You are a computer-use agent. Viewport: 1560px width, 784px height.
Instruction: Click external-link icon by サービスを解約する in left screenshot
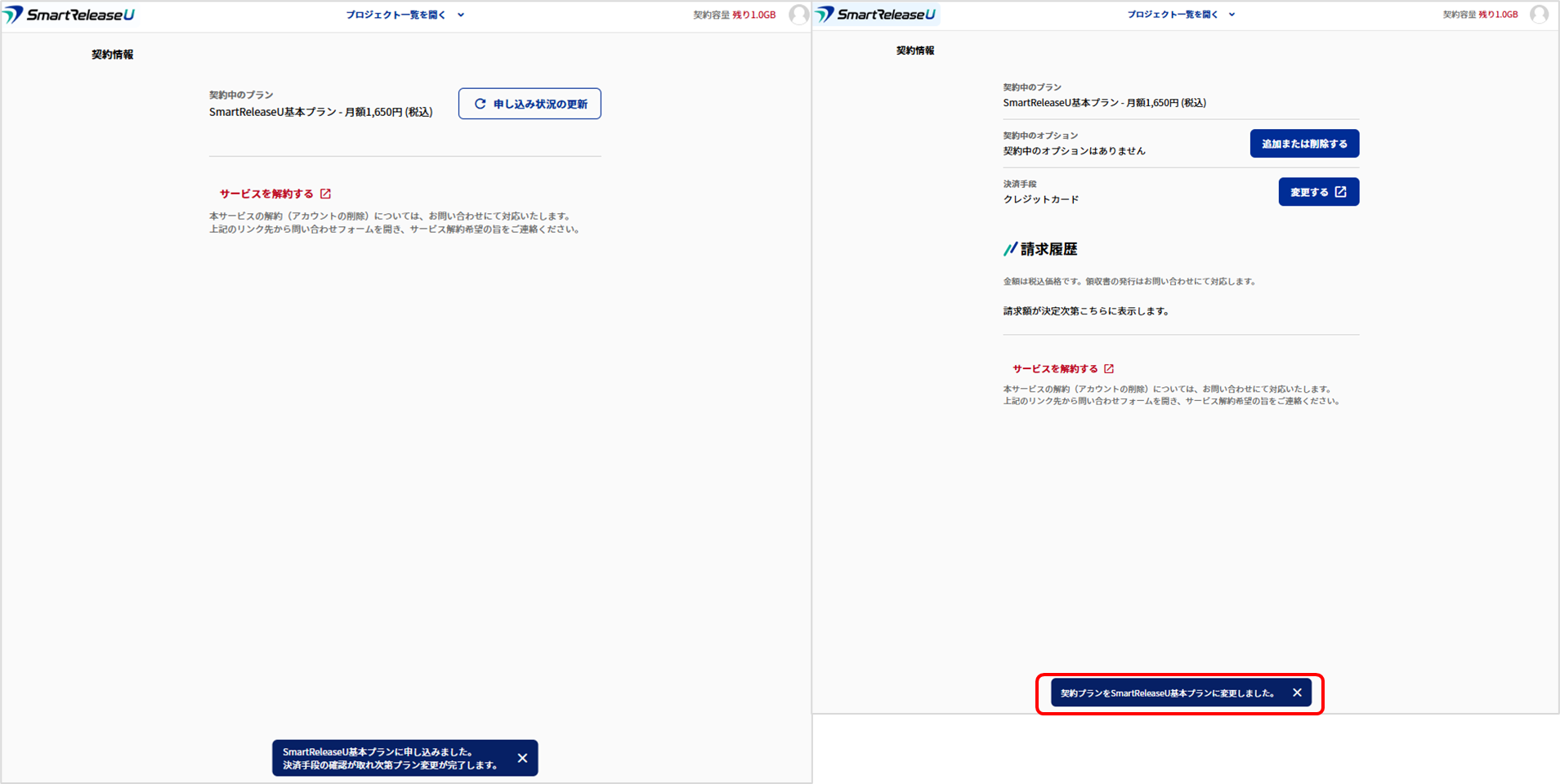(325, 194)
